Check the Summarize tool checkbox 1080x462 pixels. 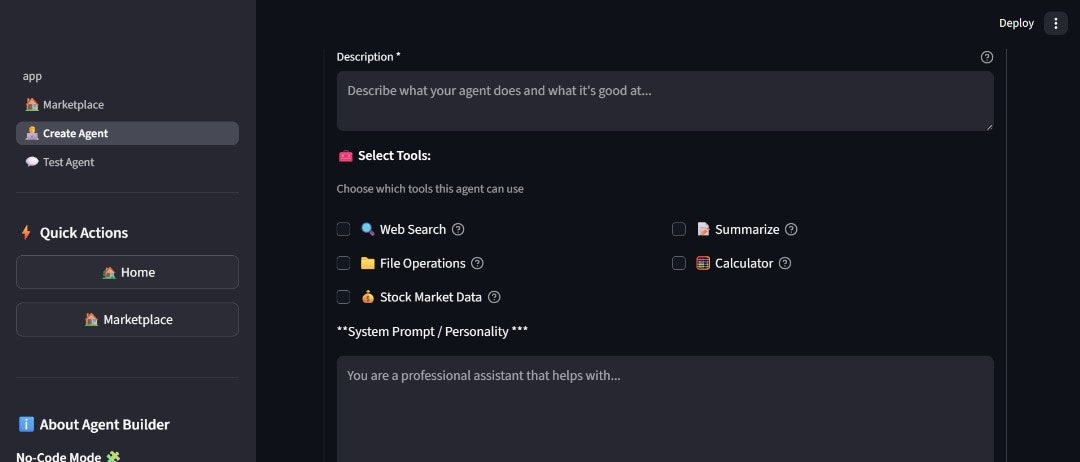(679, 229)
